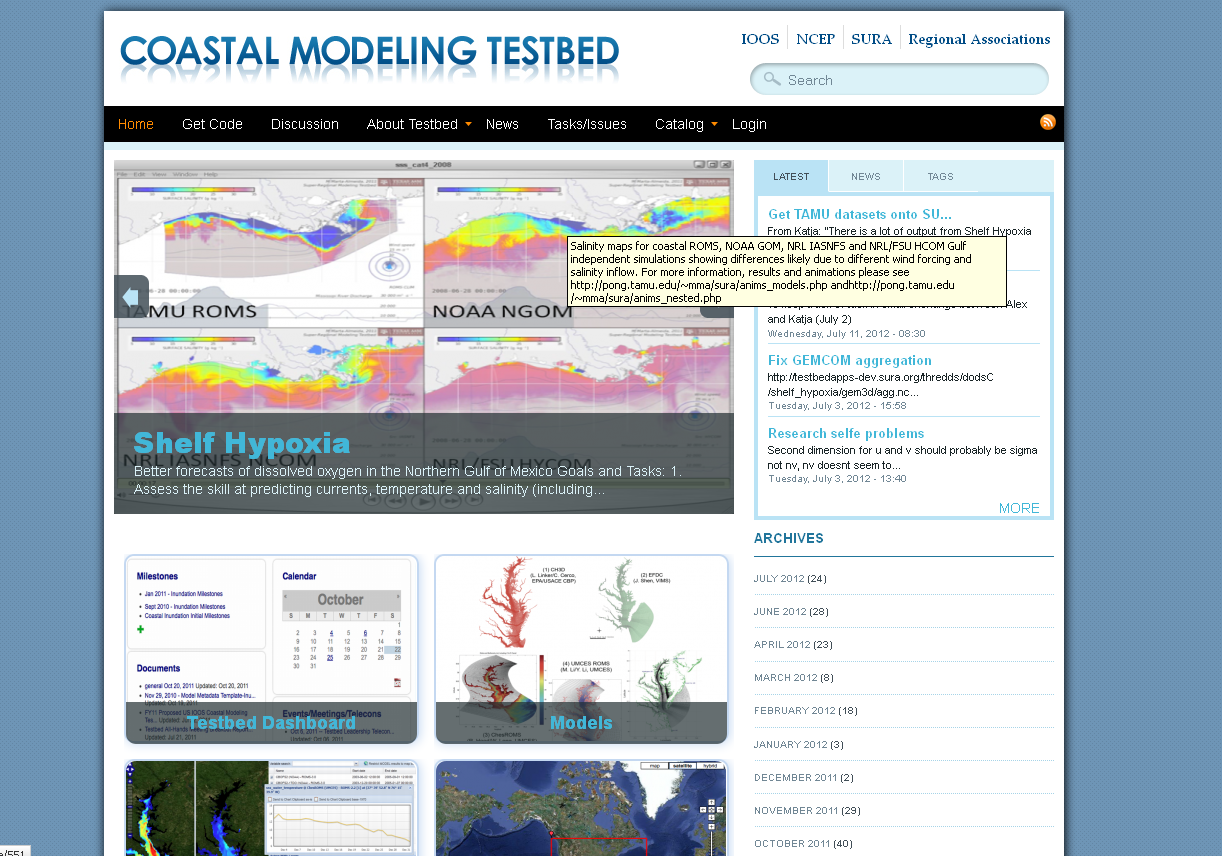
Task: Open the RSS feed icon
Action: [x=1048, y=122]
